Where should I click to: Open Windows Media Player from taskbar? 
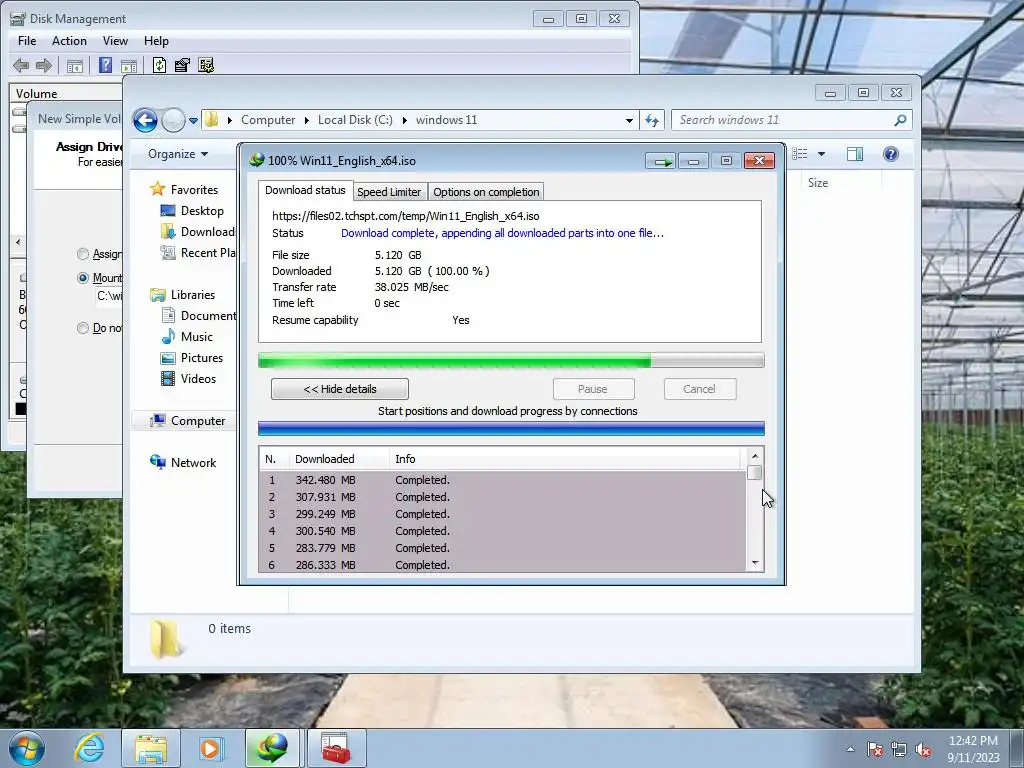click(210, 748)
